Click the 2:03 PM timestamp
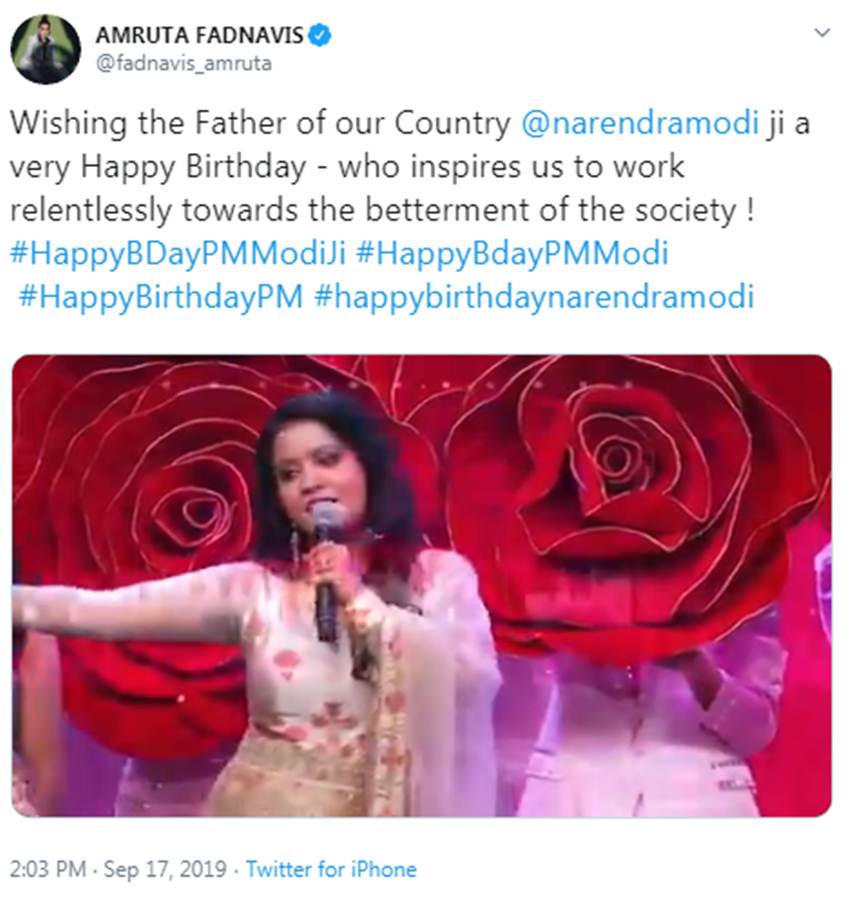The image size is (850, 899). [x=48, y=869]
